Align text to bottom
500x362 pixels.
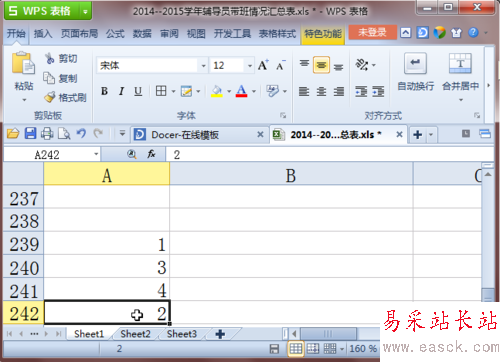[x=339, y=66]
